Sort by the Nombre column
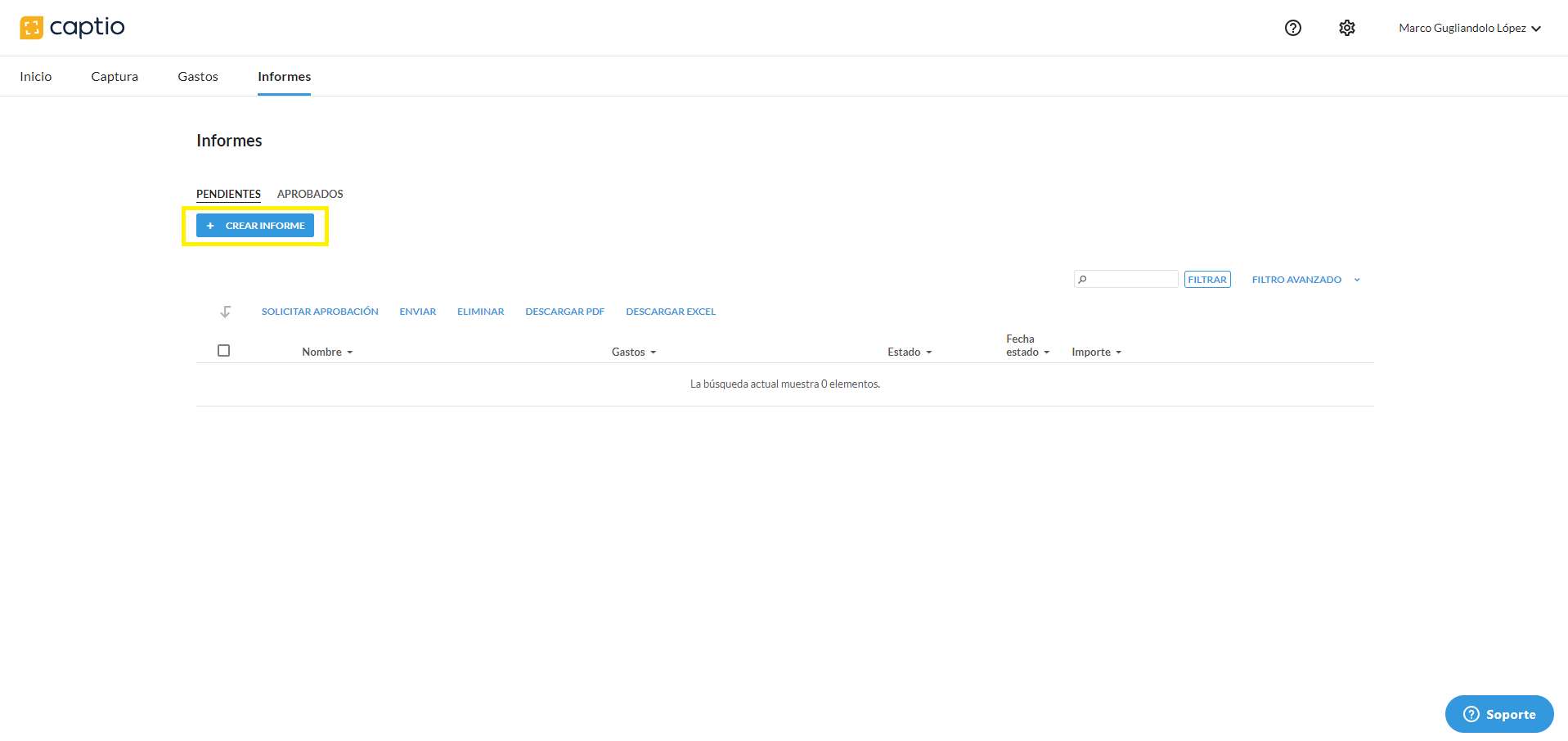Viewport: 1568px width, 741px height. tap(327, 352)
